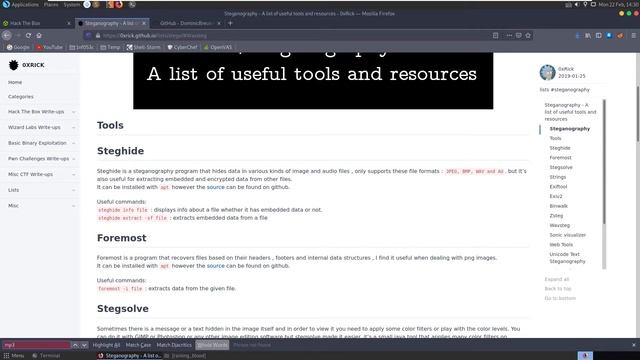Click the table of contents scrollbar
This screenshot has width=640, height=360.
point(604,161)
